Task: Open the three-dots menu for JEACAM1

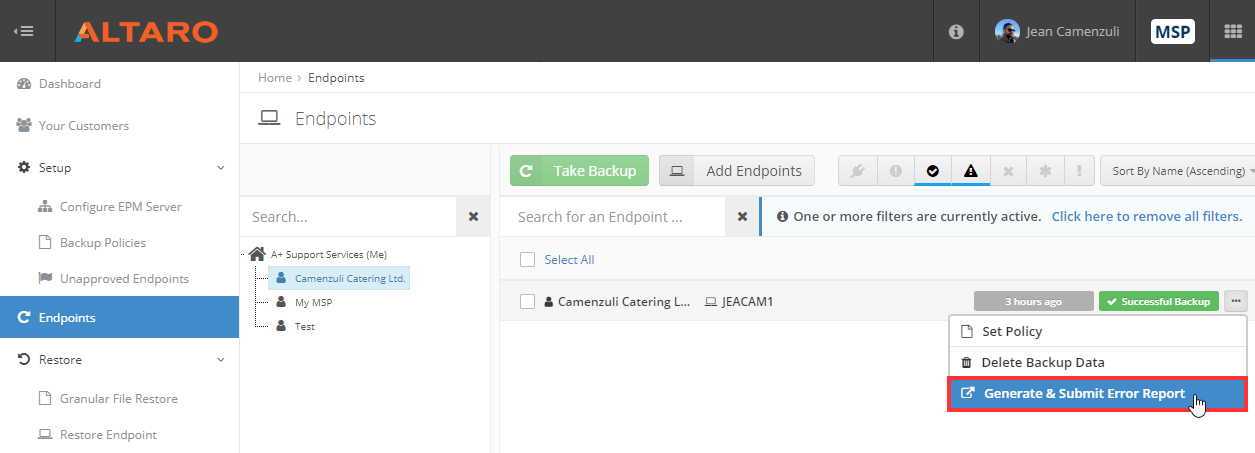Action: pos(1236,300)
